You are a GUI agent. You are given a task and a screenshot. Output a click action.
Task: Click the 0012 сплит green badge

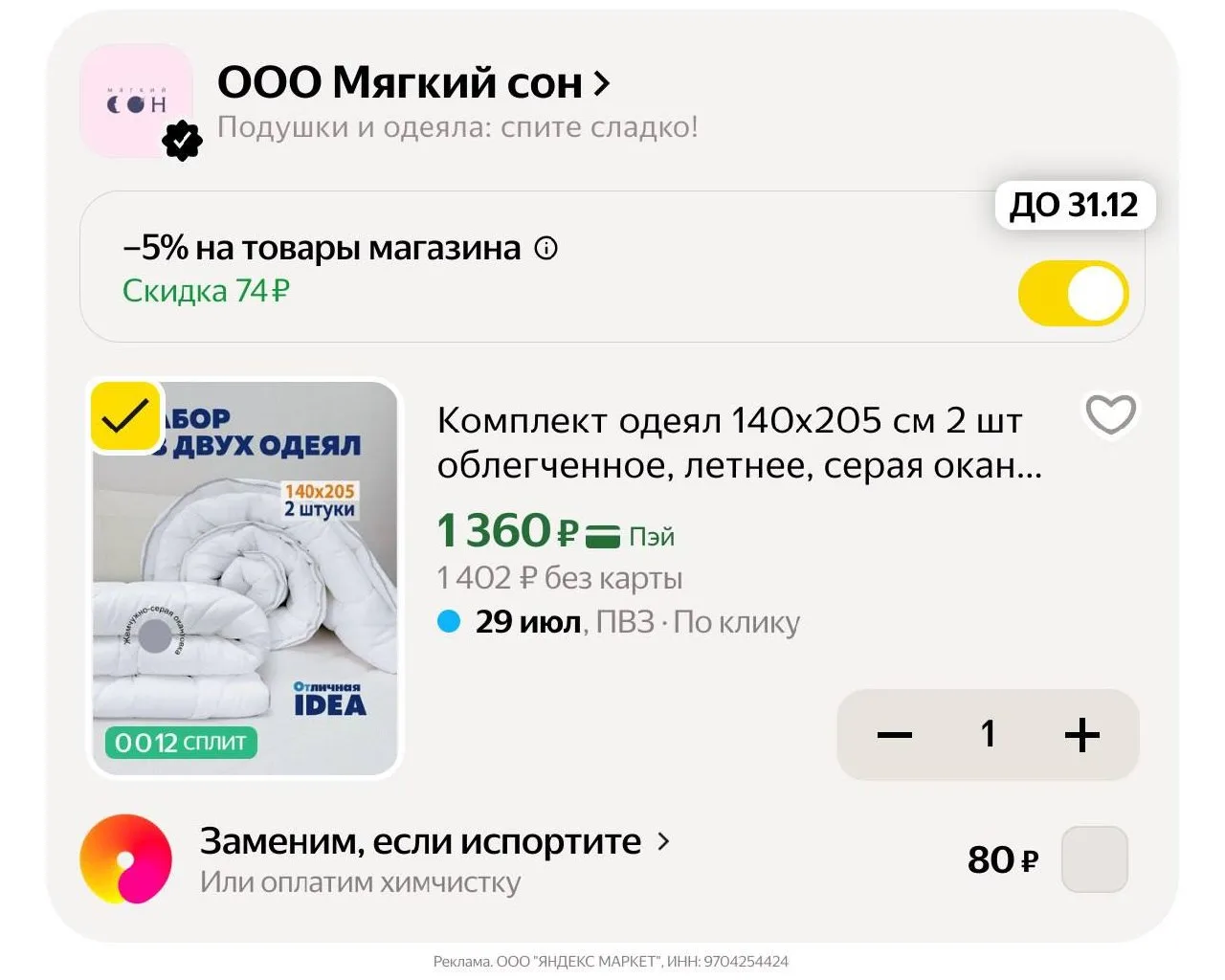(x=181, y=743)
